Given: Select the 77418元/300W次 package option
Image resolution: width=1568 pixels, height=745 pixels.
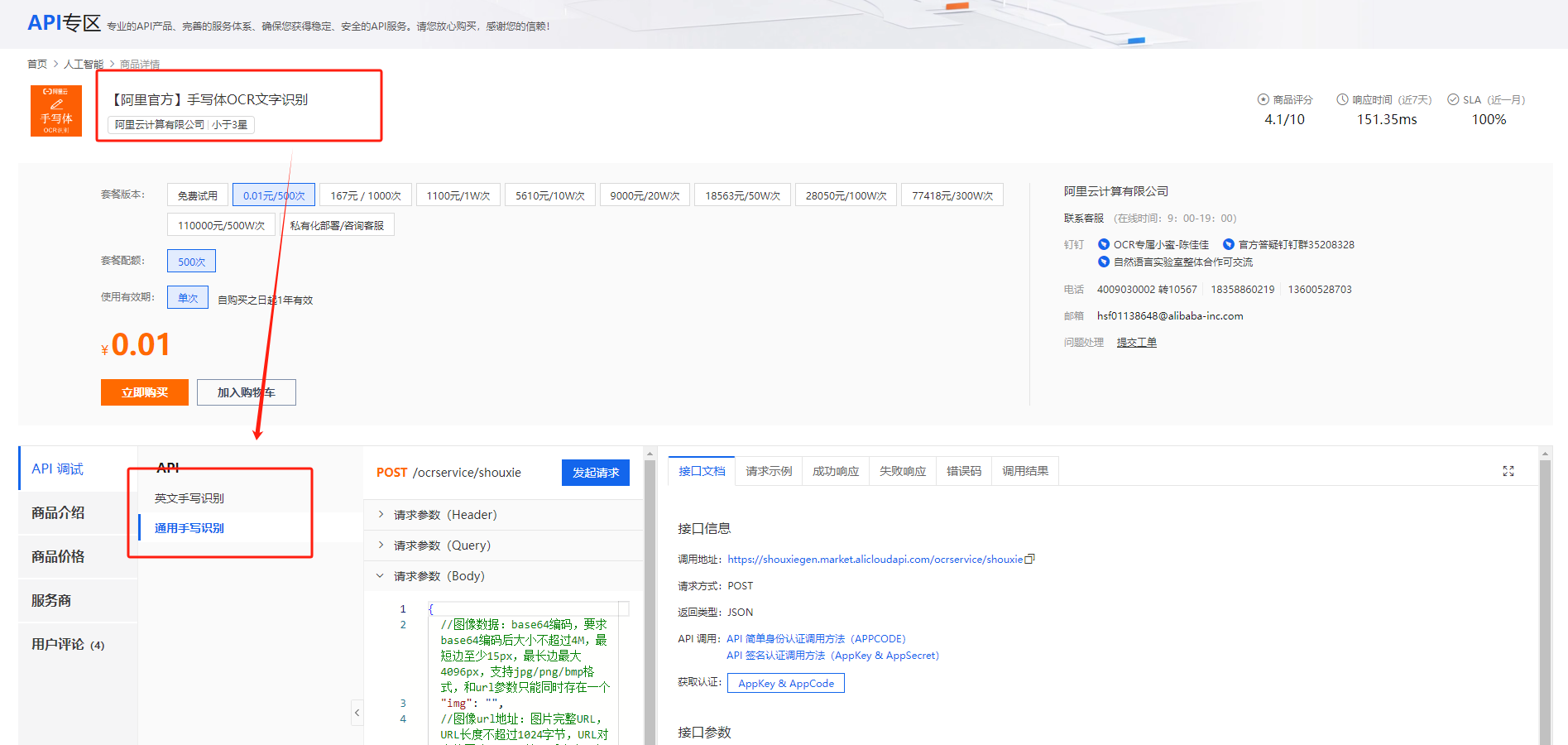Looking at the screenshot, I should click(x=952, y=195).
